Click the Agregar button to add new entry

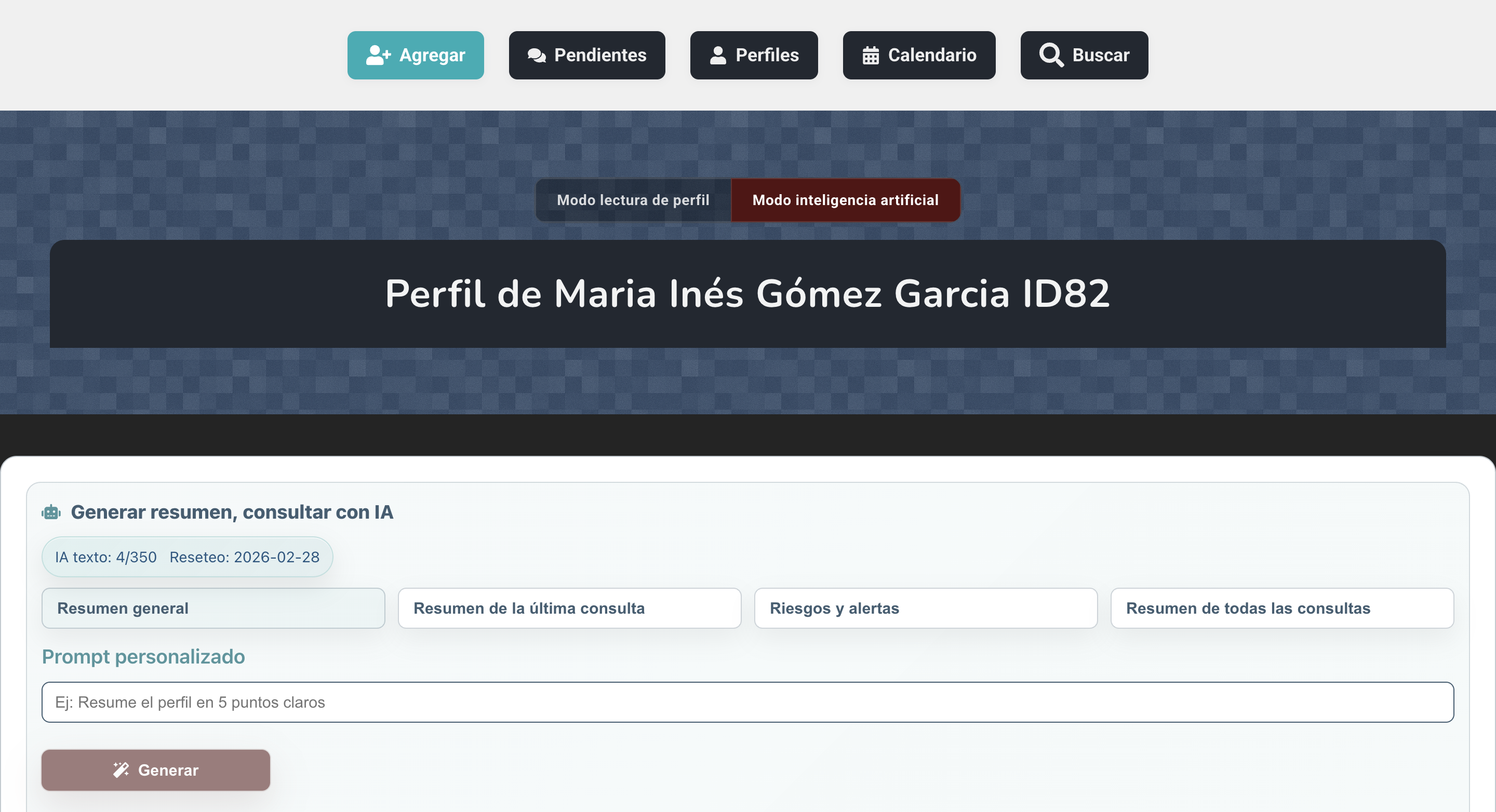[x=415, y=55]
